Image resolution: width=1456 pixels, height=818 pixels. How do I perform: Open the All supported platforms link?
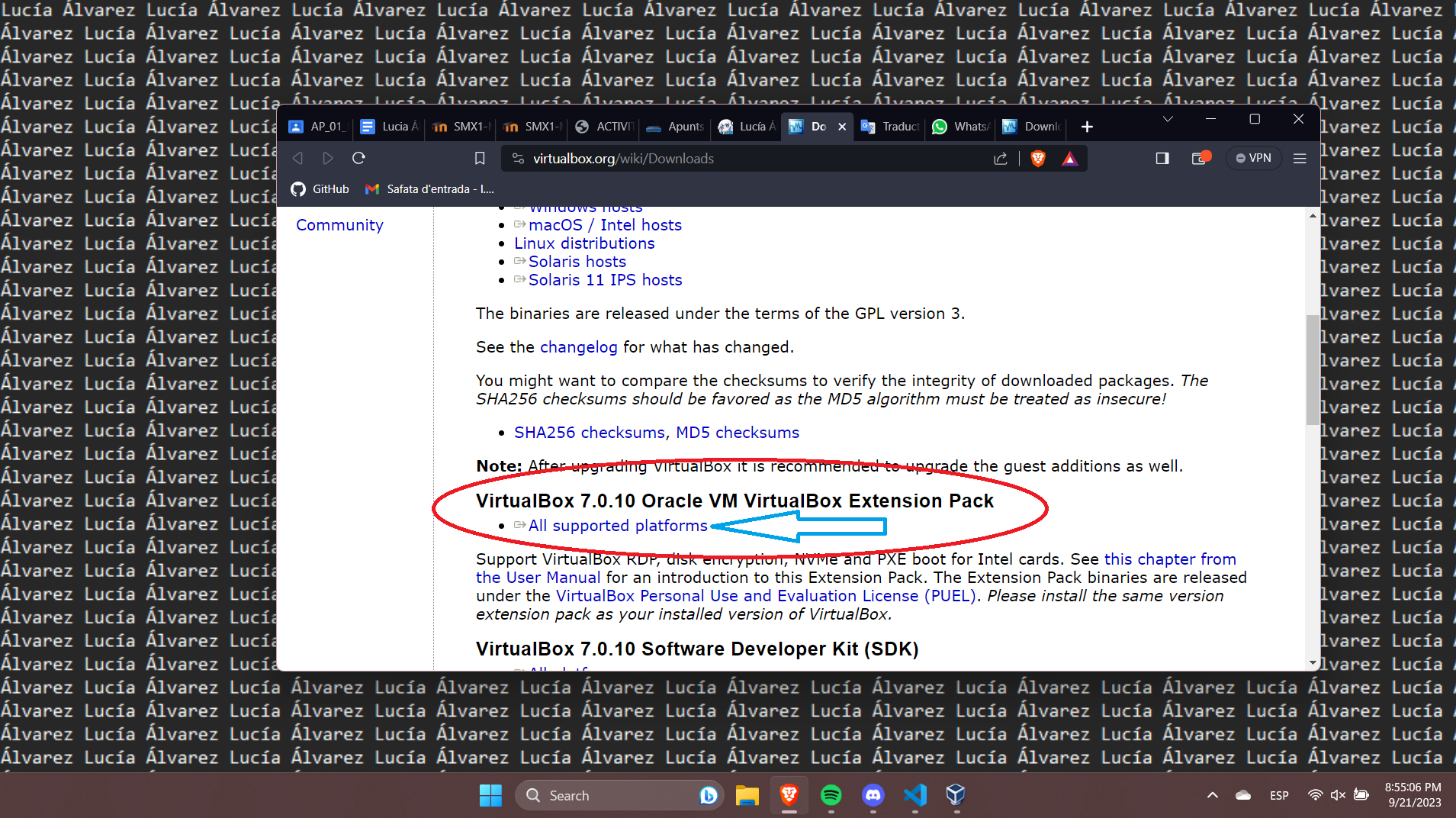point(617,525)
